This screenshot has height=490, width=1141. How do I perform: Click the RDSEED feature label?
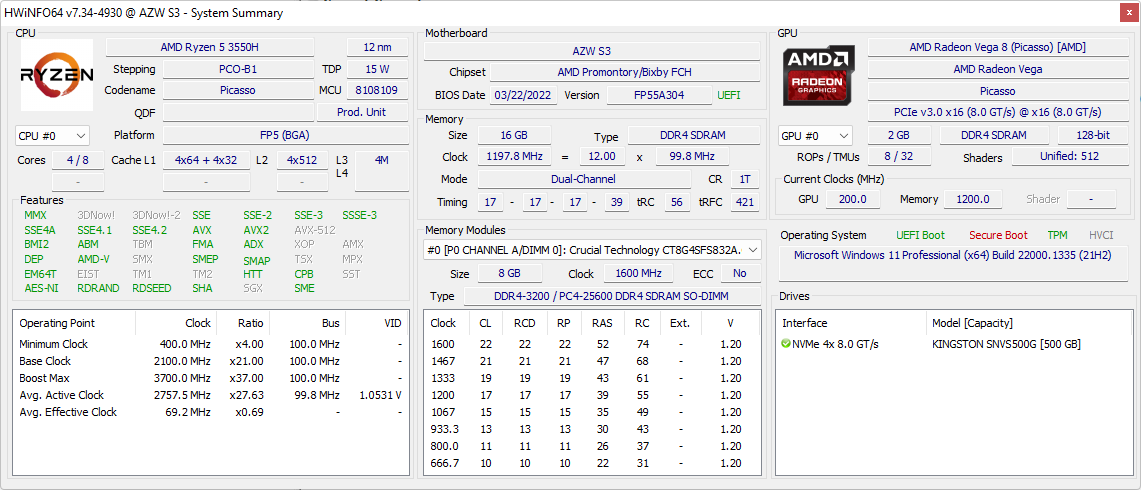click(152, 288)
